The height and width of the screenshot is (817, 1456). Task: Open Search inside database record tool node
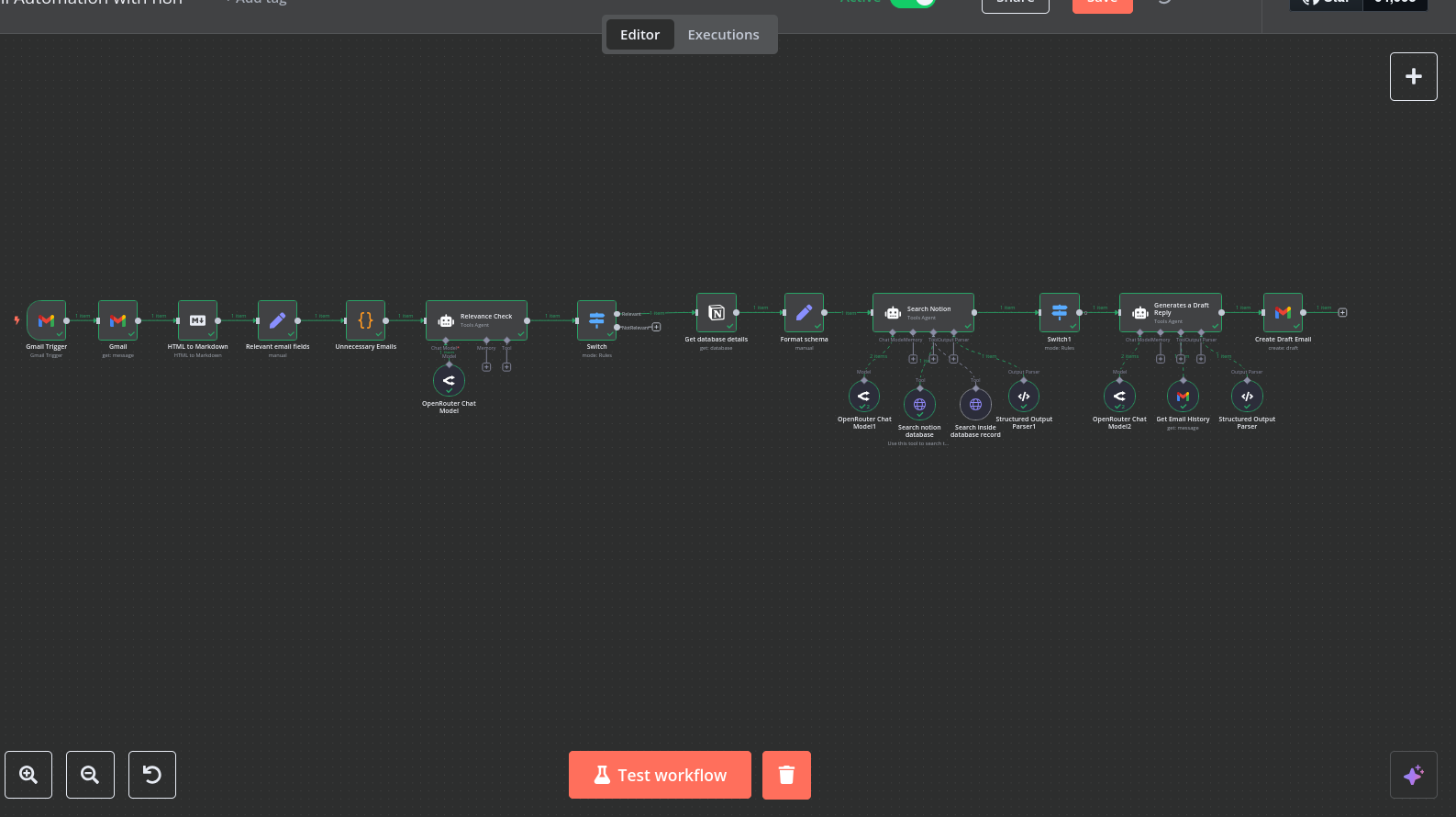click(975, 404)
